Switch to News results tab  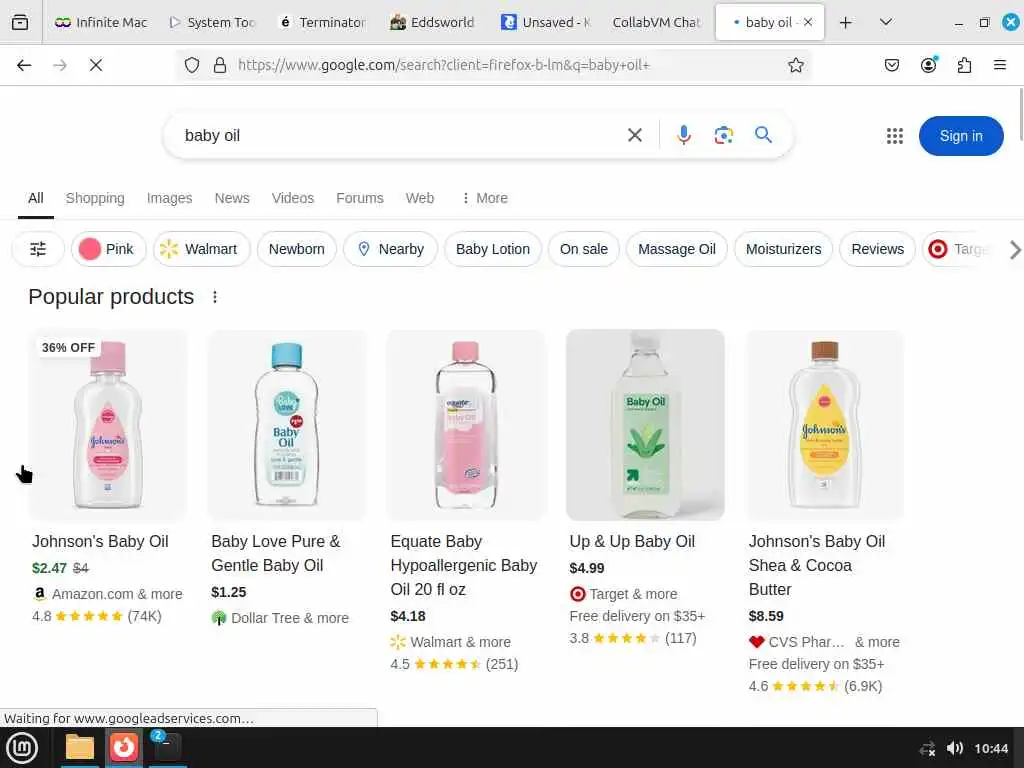tap(232, 198)
